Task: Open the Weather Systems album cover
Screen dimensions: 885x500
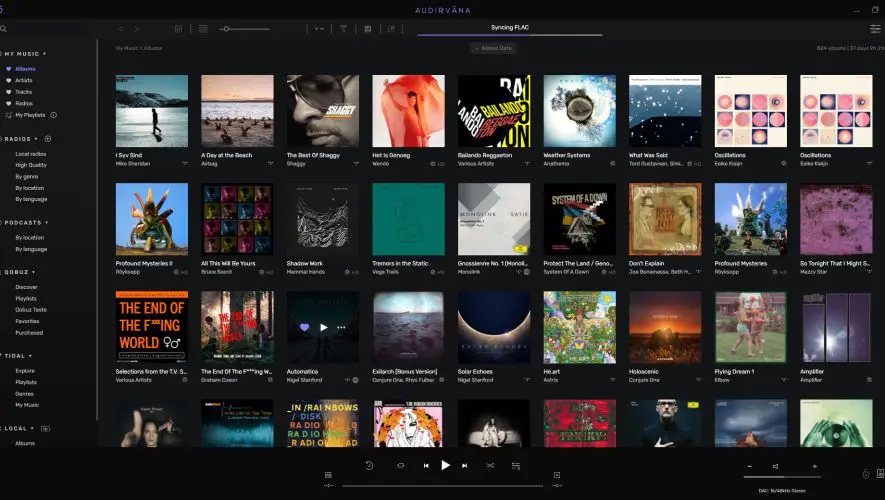Action: [580, 111]
